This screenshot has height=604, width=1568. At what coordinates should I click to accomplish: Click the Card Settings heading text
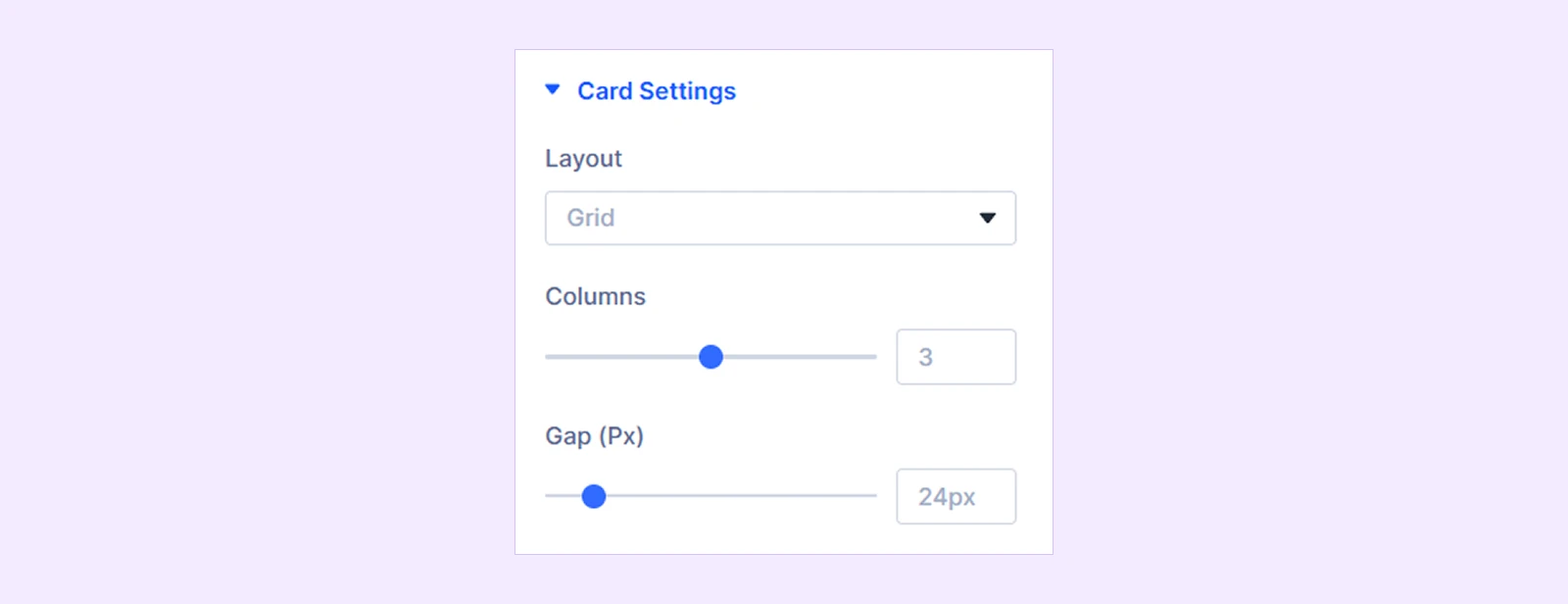coord(657,91)
